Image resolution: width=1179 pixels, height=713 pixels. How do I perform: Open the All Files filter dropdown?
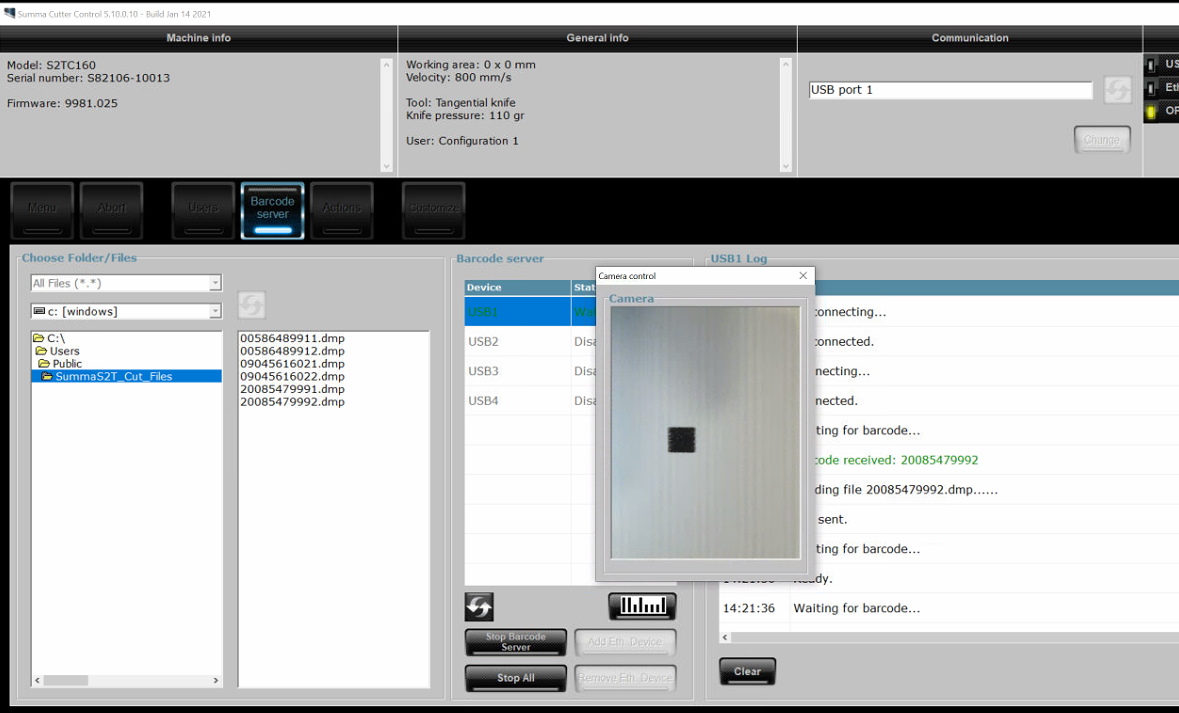point(126,284)
